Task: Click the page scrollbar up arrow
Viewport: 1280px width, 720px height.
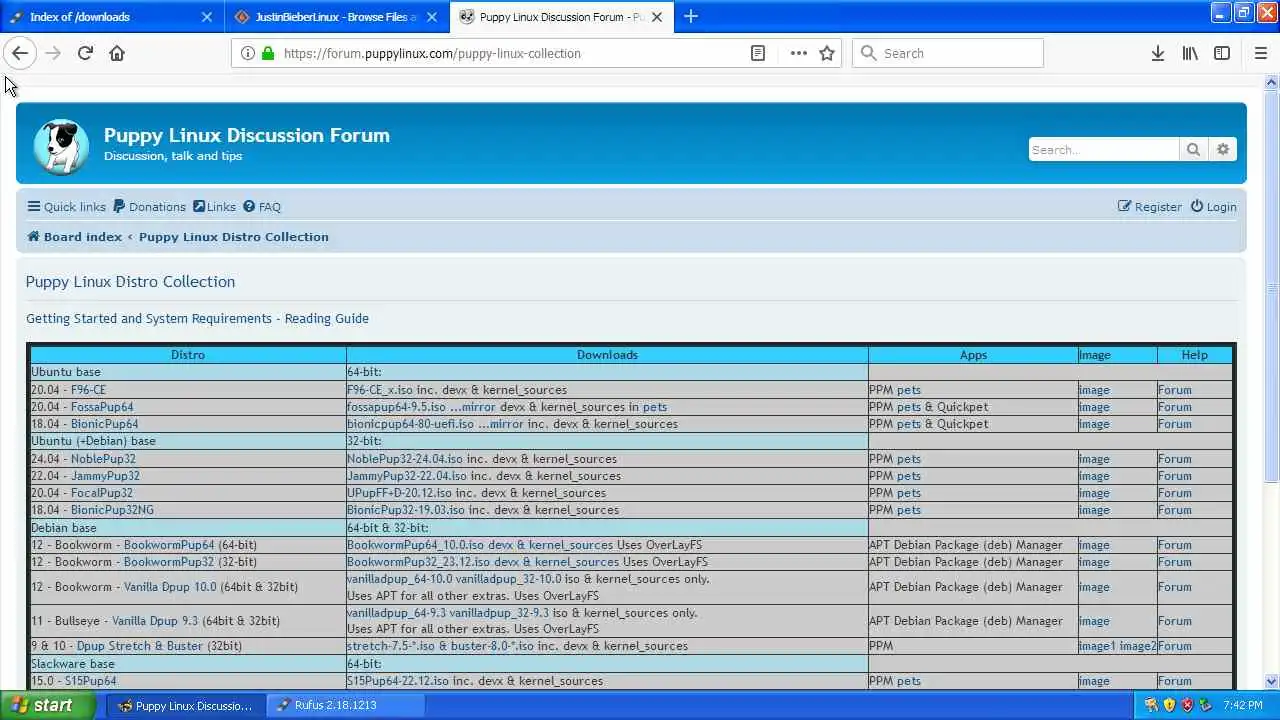Action: 1271,82
